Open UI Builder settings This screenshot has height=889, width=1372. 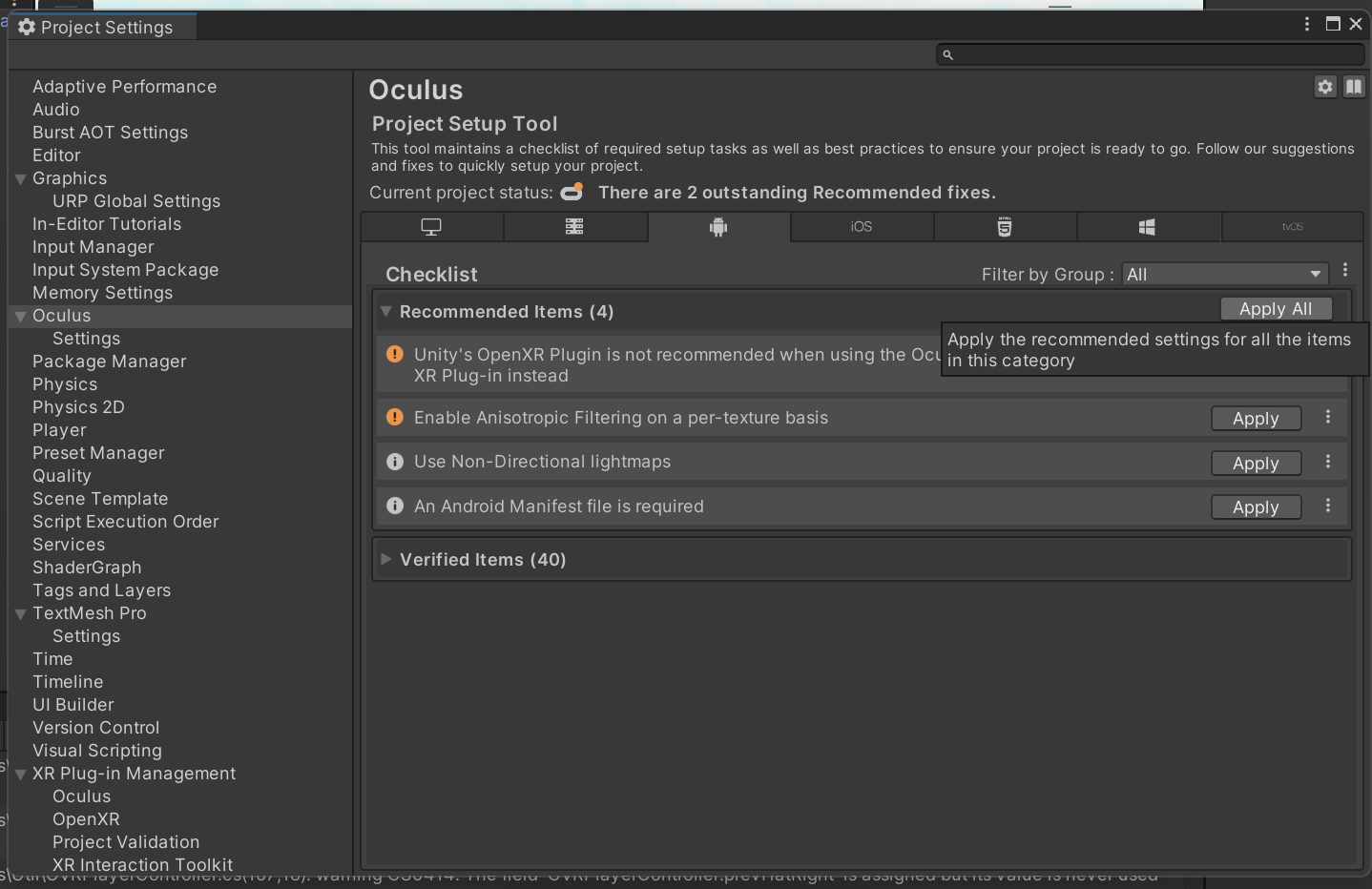(73, 705)
